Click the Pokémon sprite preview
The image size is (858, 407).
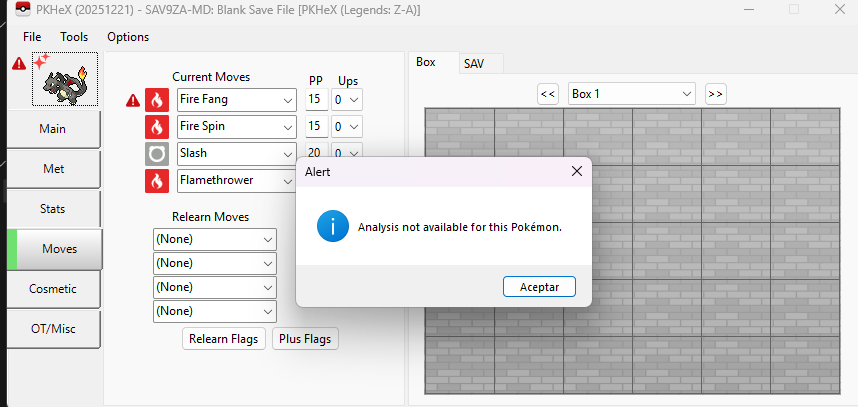click(x=68, y=81)
